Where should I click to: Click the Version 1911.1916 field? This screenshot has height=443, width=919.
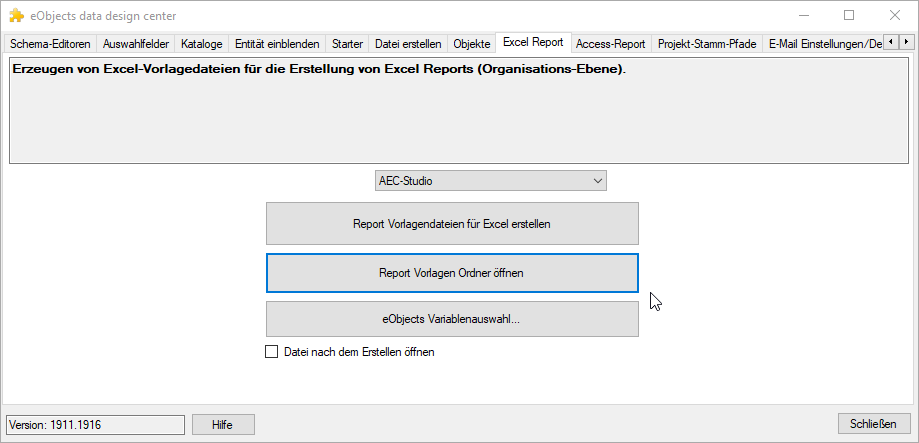click(x=96, y=425)
